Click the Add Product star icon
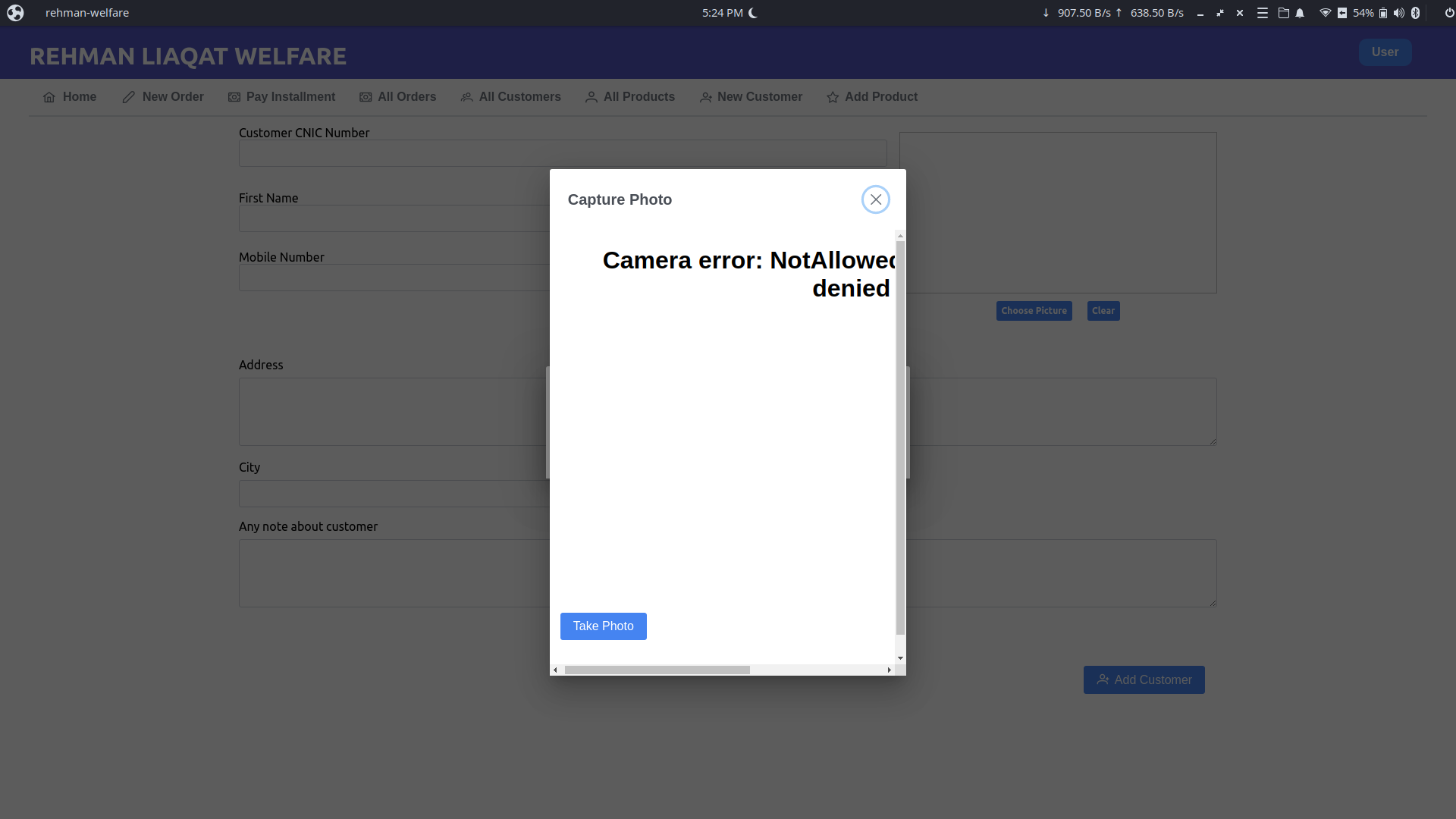 click(832, 97)
